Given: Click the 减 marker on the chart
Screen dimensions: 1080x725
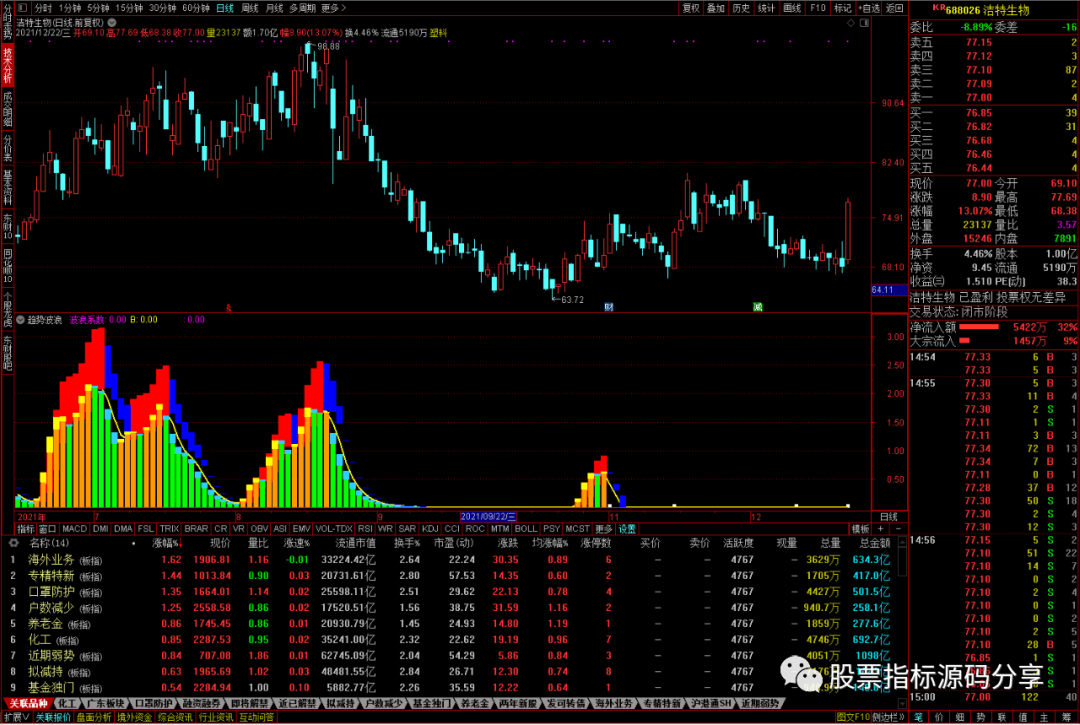Looking at the screenshot, I should tap(758, 307).
